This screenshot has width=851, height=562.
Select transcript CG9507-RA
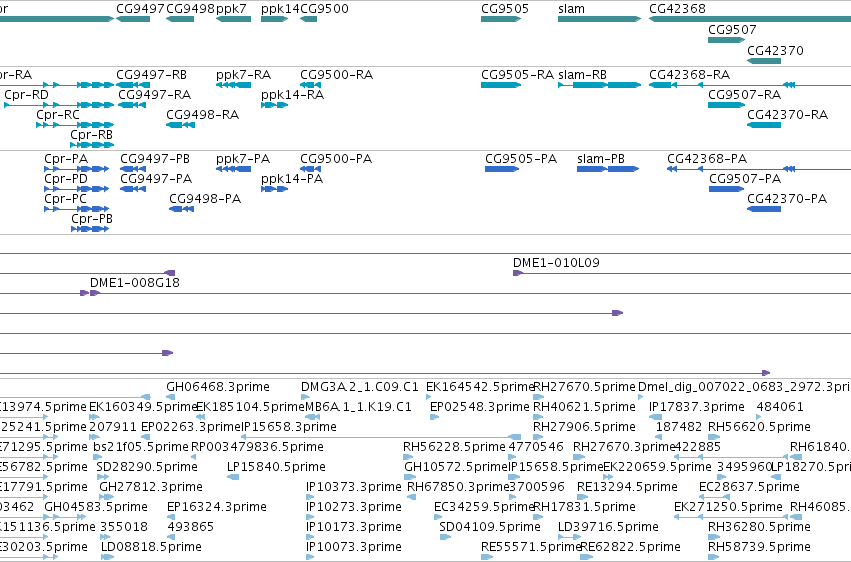pyautogui.click(x=745, y=95)
